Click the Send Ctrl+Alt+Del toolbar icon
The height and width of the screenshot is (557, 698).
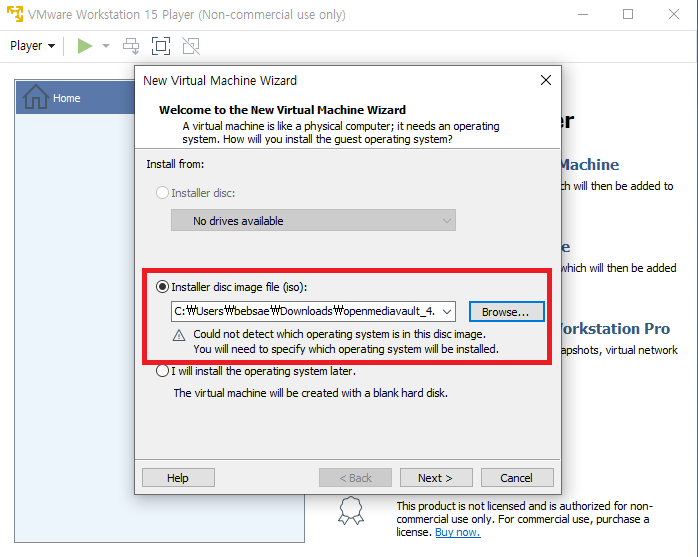point(131,46)
